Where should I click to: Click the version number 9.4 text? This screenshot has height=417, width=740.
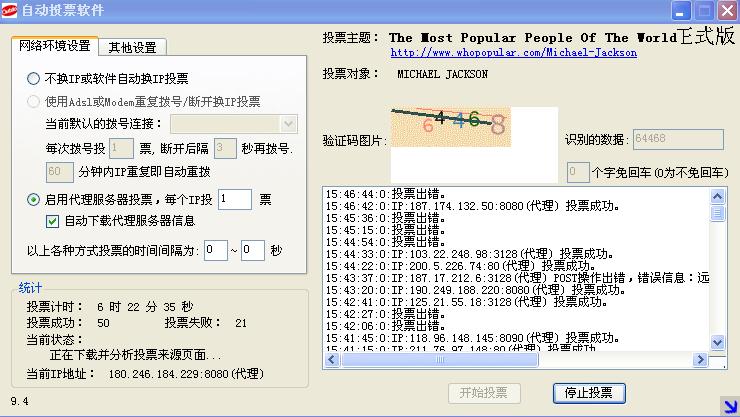[x=19, y=401]
